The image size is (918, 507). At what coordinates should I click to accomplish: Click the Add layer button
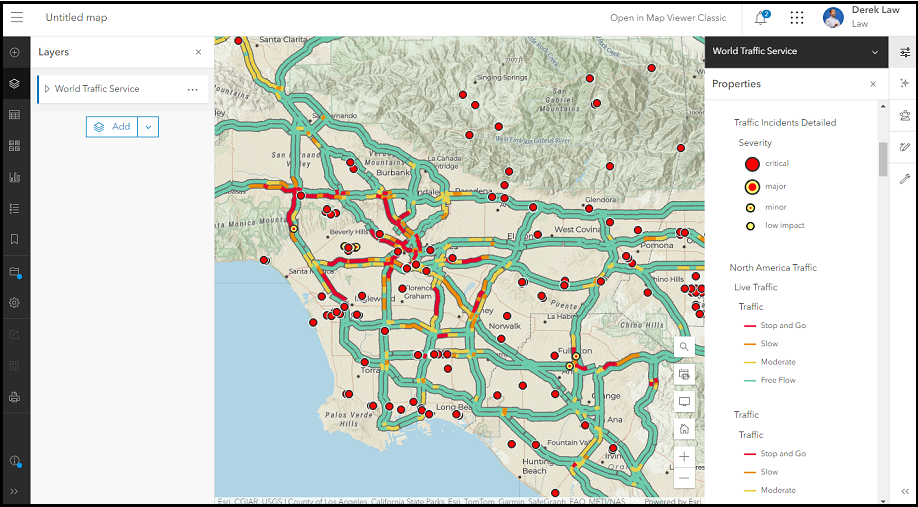[x=112, y=126]
